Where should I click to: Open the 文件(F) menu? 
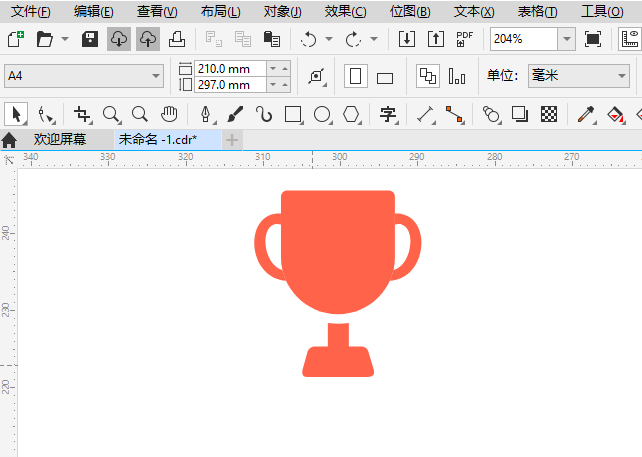coord(31,11)
